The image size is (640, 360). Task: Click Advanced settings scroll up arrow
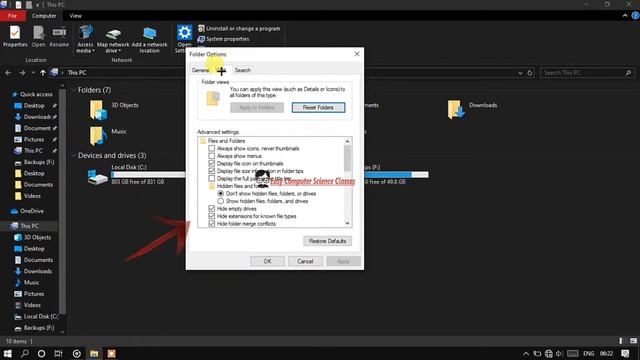(347, 141)
